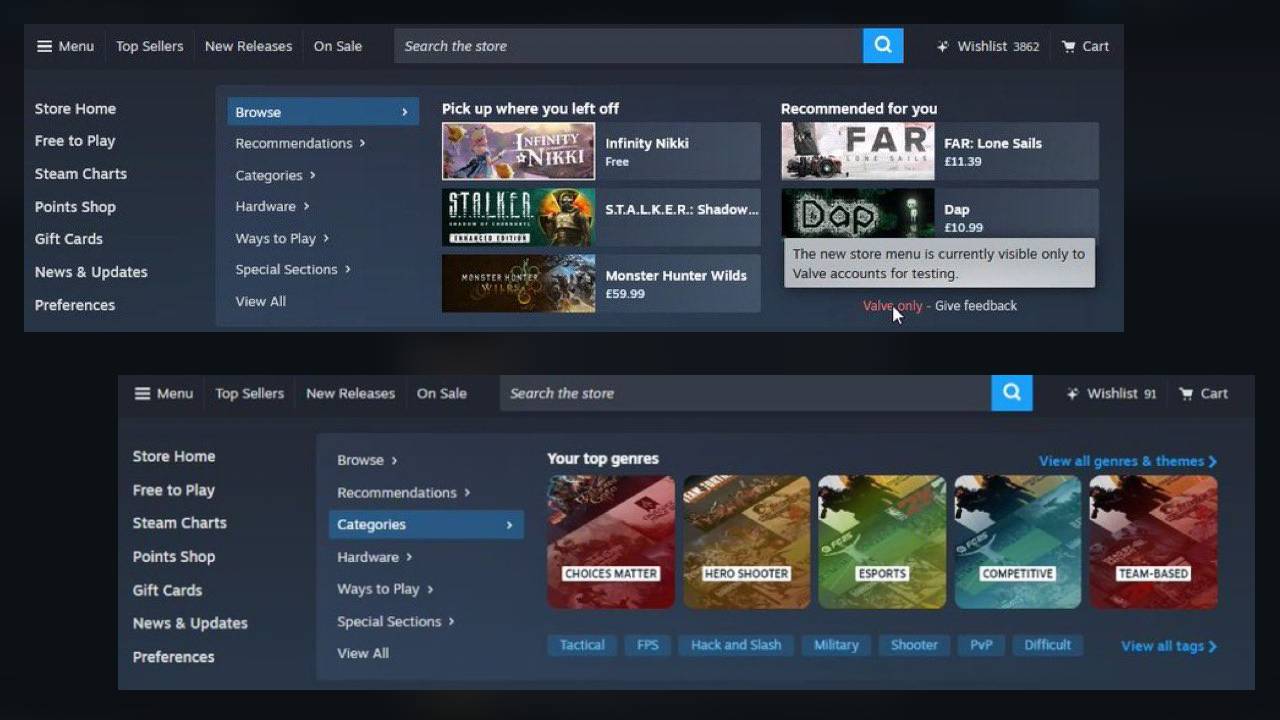Select the Military tag
This screenshot has height=720, width=1280.
click(x=836, y=645)
